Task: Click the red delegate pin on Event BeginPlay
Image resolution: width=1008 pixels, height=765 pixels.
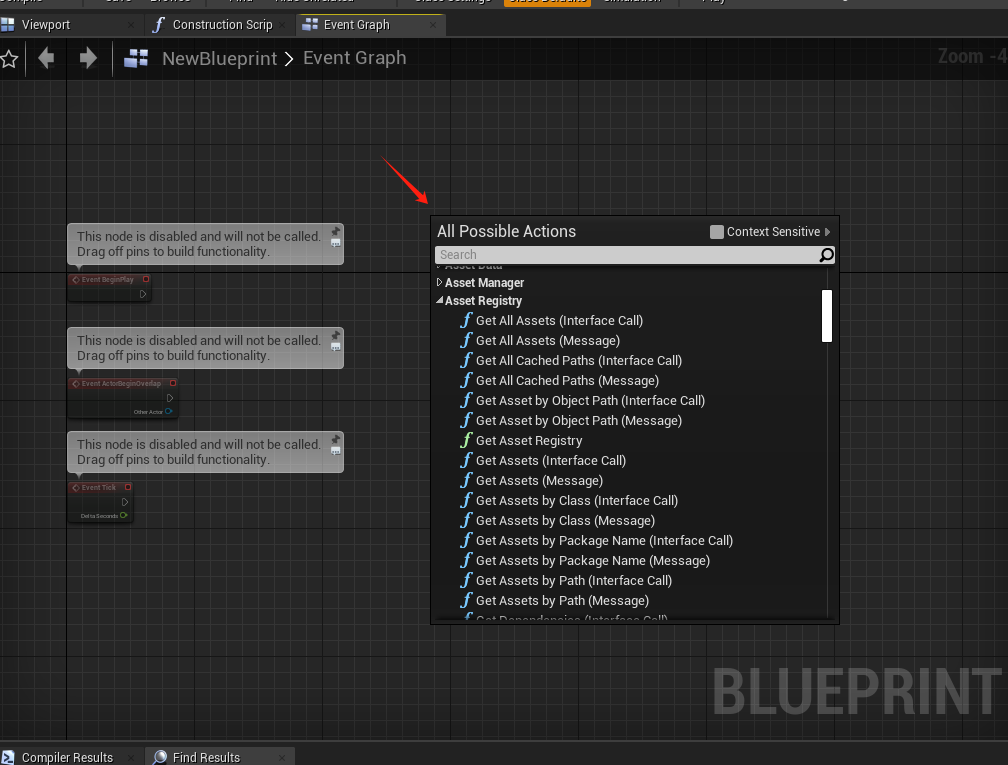Action: (146, 280)
